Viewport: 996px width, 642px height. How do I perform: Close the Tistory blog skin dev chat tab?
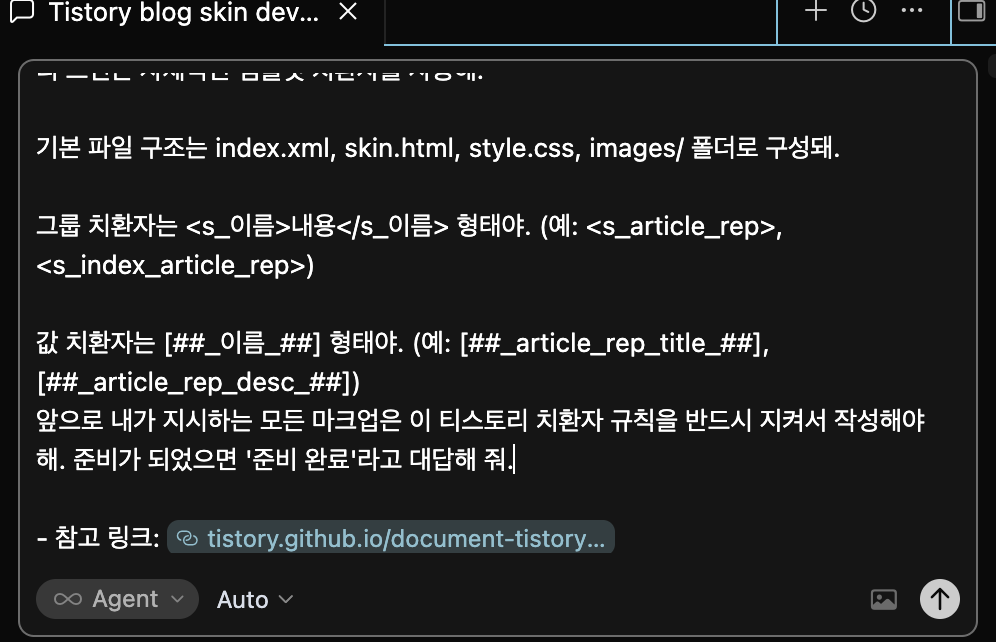pos(348,11)
